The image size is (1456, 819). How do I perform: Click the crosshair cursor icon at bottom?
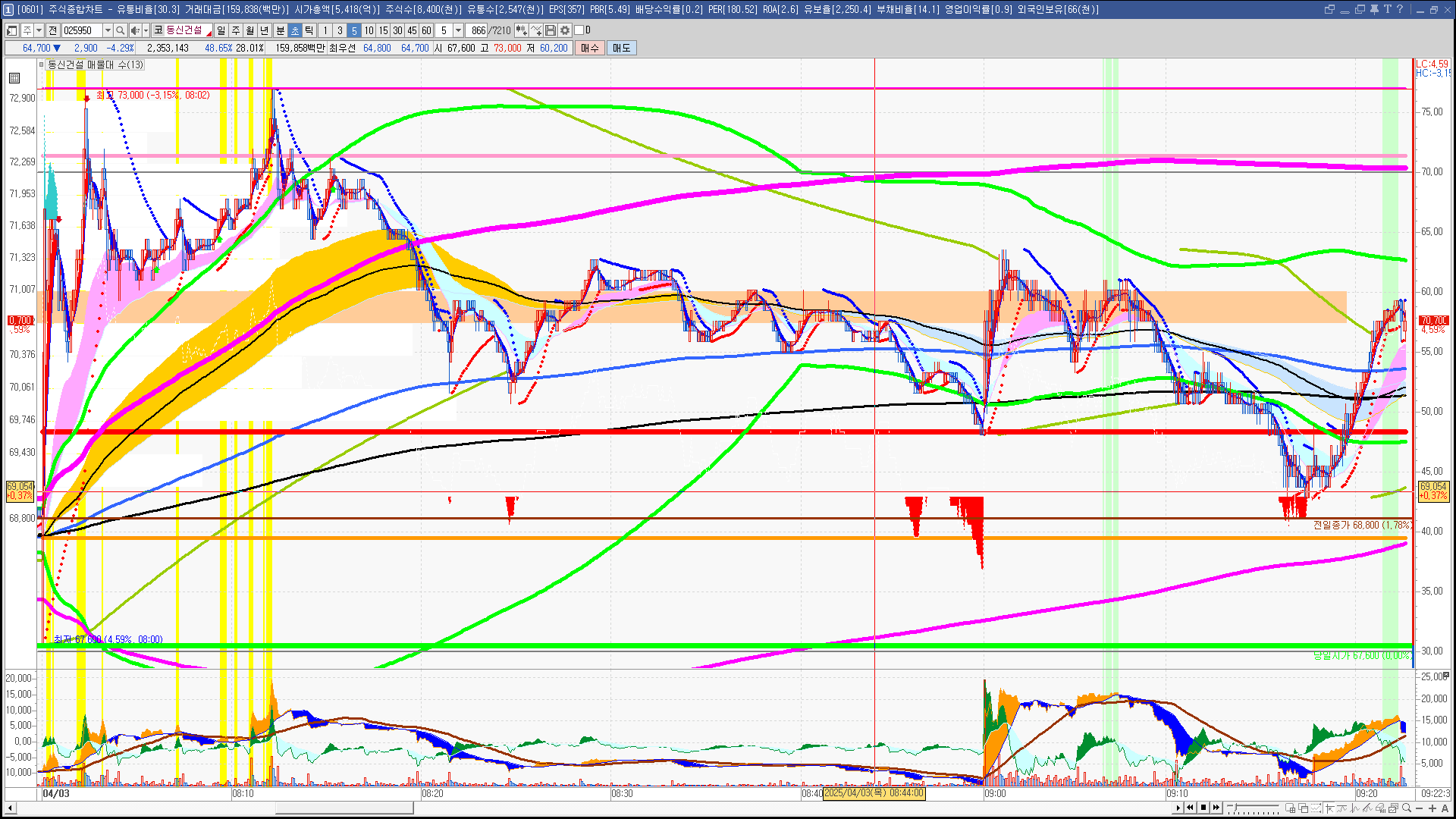coord(1329,808)
